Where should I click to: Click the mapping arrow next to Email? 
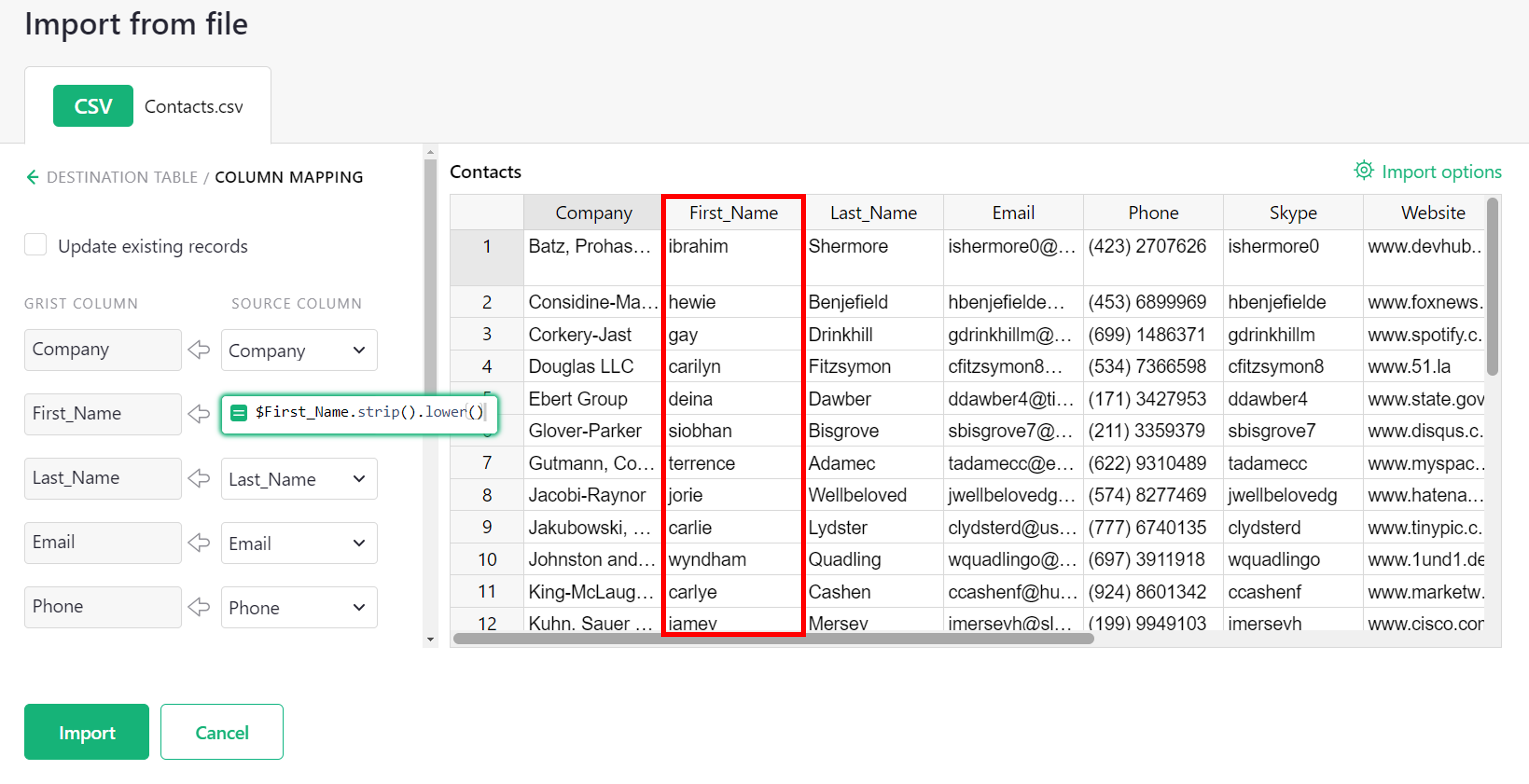click(199, 542)
